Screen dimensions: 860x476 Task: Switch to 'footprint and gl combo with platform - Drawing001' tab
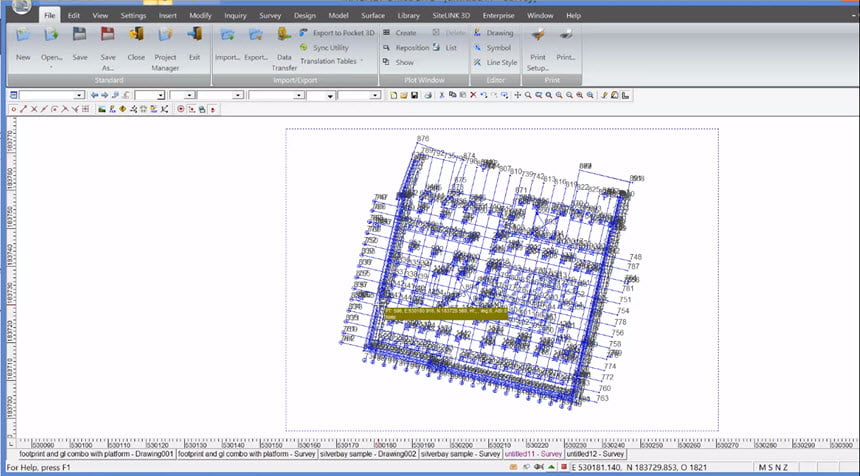click(96, 454)
